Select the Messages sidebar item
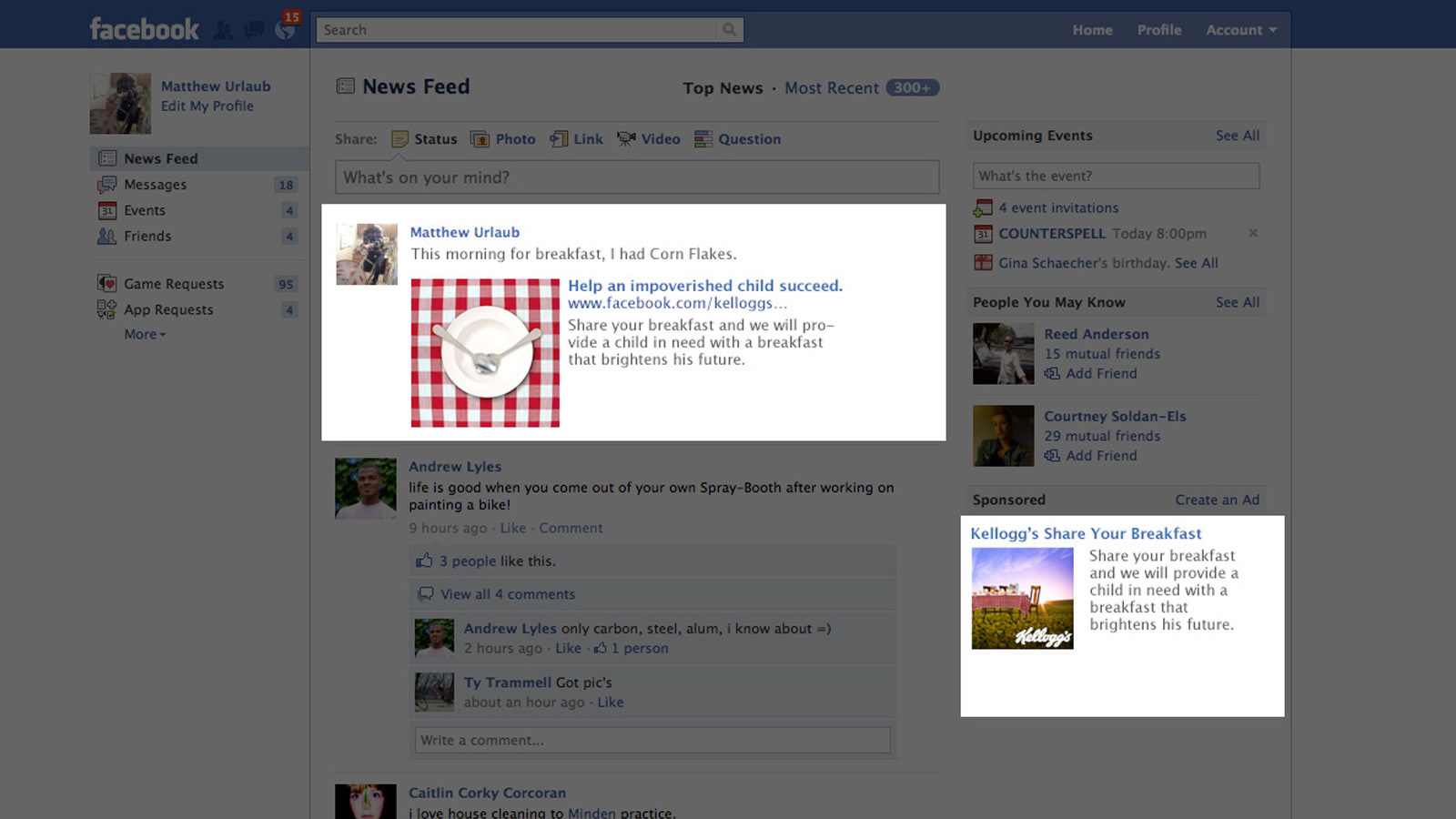The image size is (1456, 819). (x=198, y=185)
